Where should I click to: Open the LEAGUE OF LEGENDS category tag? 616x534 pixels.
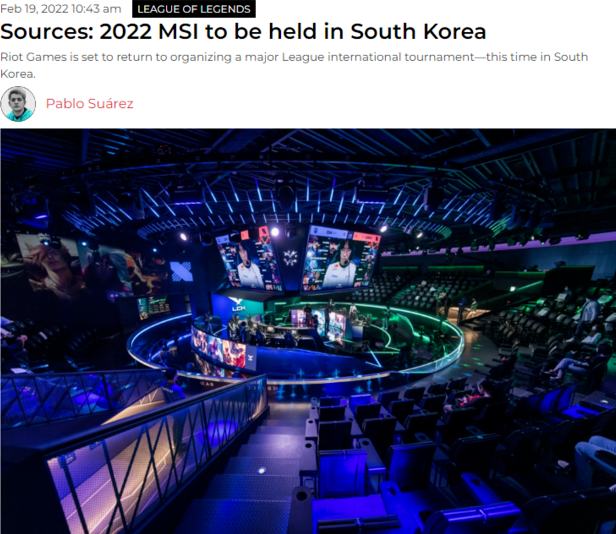(194, 9)
